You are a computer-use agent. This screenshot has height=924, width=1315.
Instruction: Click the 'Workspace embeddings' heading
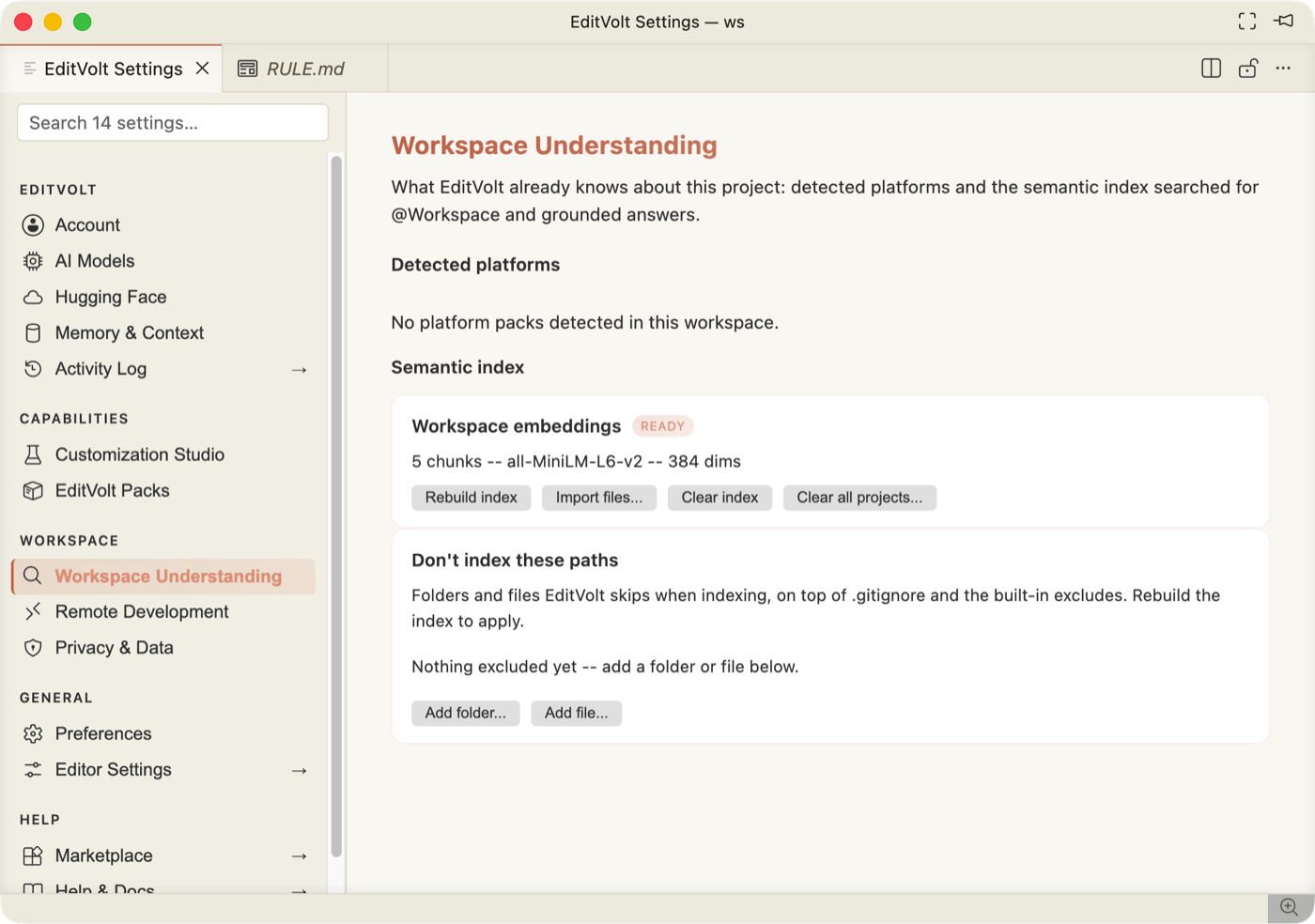click(517, 426)
